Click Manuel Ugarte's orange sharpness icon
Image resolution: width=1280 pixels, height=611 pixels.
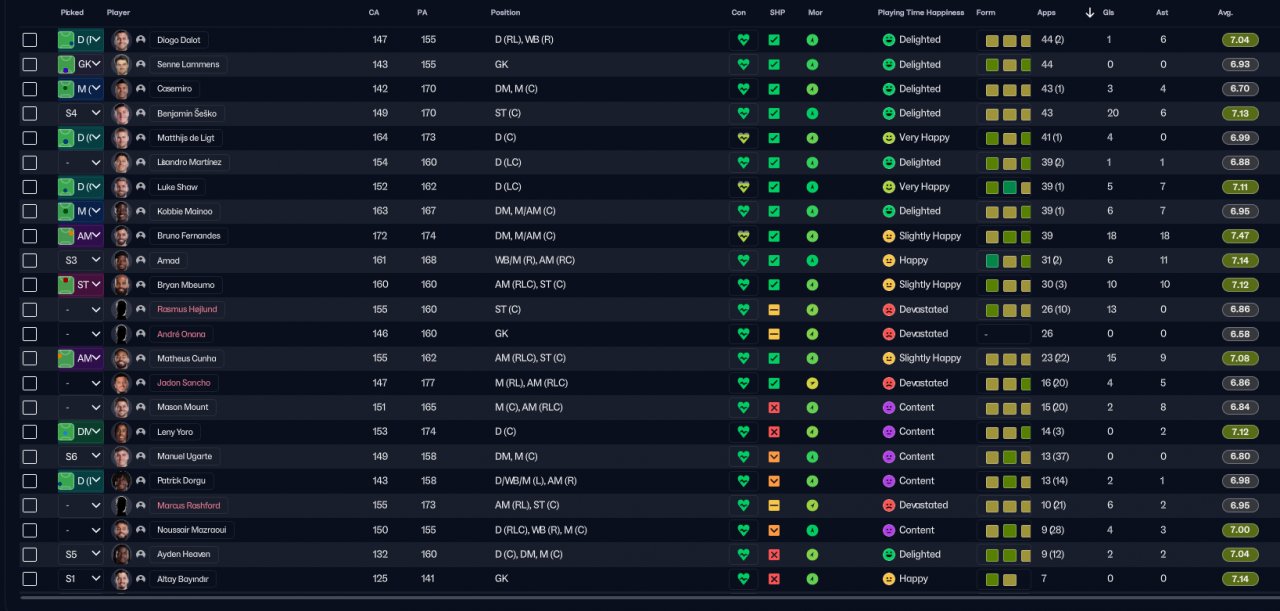tap(774, 456)
